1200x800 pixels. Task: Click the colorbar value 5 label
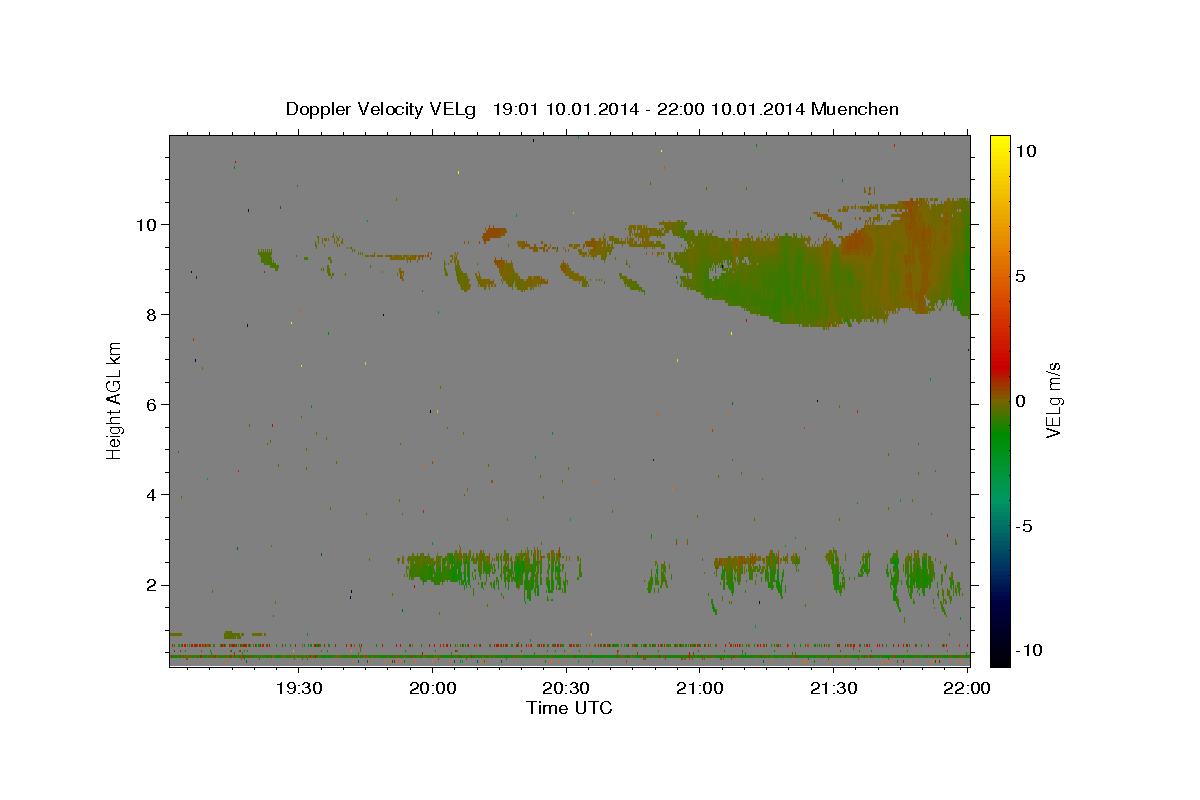click(1020, 275)
